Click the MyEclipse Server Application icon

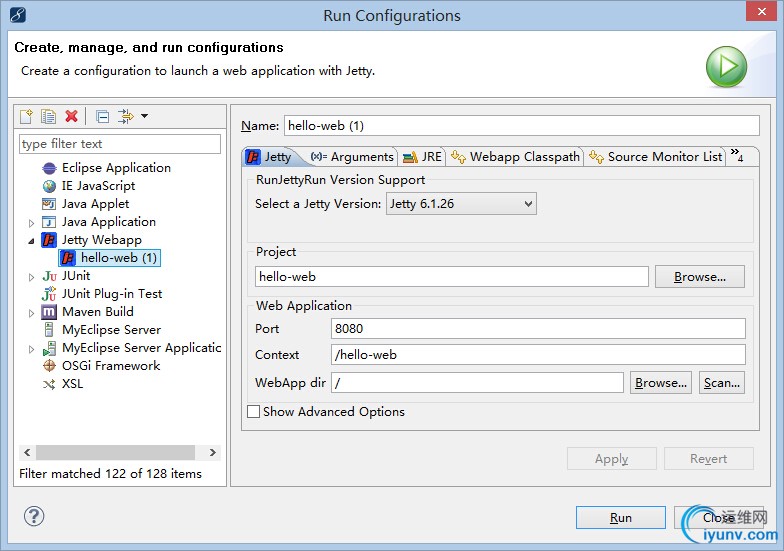coord(49,348)
